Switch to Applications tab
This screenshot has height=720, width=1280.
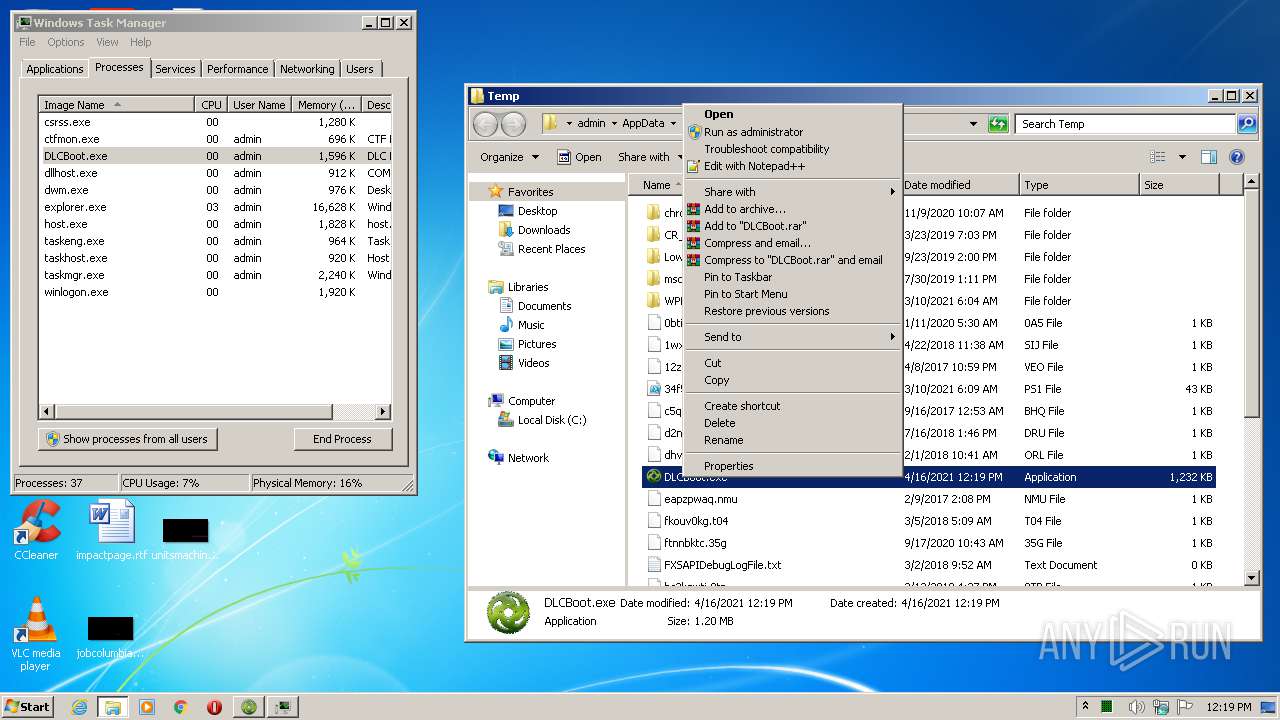coord(54,69)
